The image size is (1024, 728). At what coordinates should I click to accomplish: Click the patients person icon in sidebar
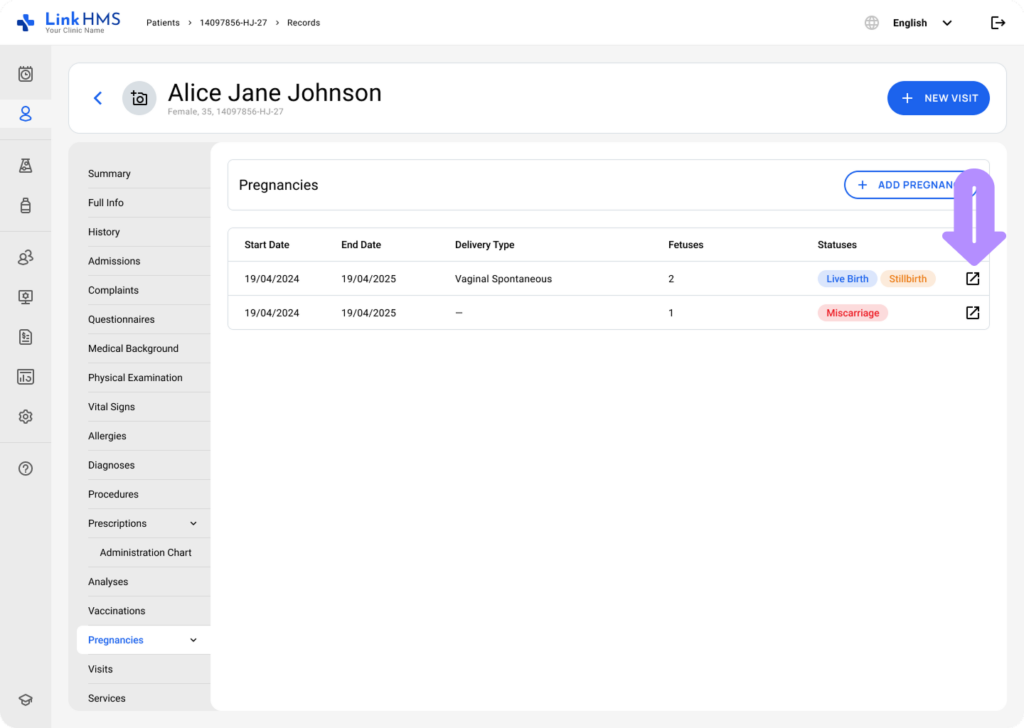point(26,114)
